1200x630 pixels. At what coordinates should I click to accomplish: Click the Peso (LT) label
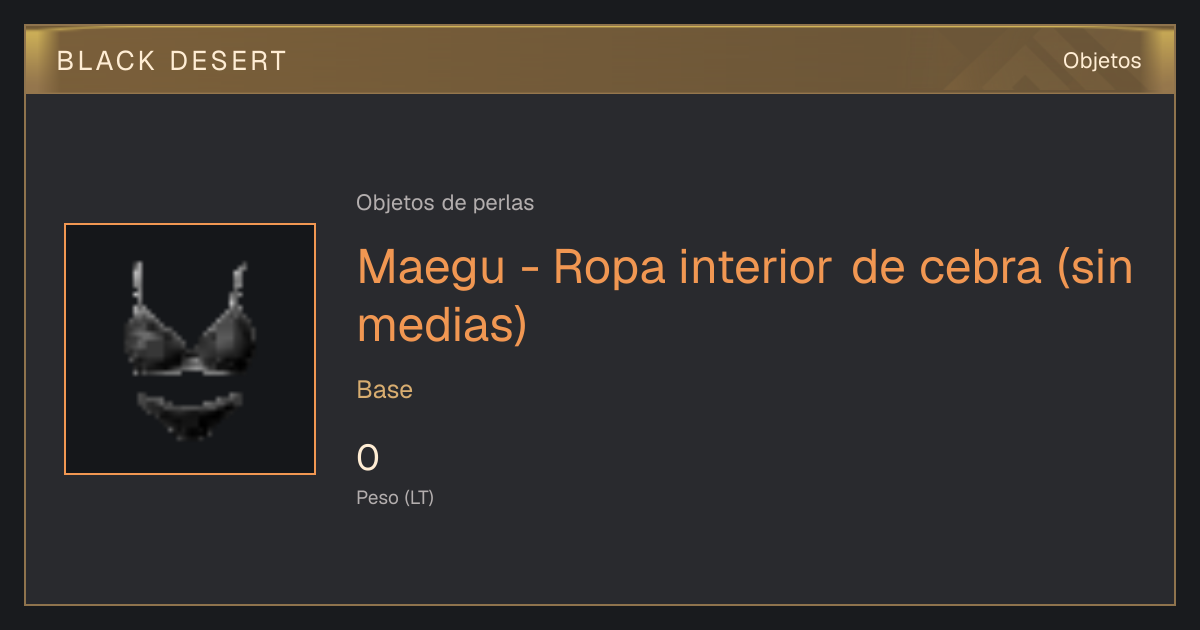coord(395,497)
